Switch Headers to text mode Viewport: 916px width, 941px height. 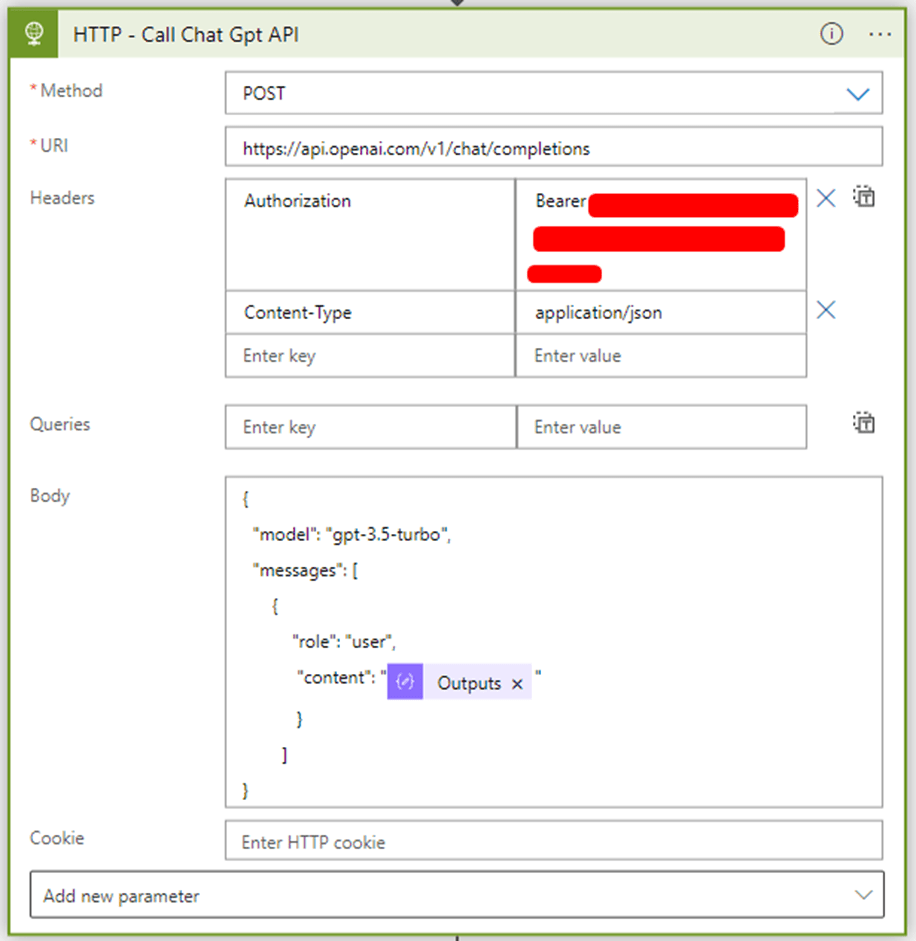point(864,197)
